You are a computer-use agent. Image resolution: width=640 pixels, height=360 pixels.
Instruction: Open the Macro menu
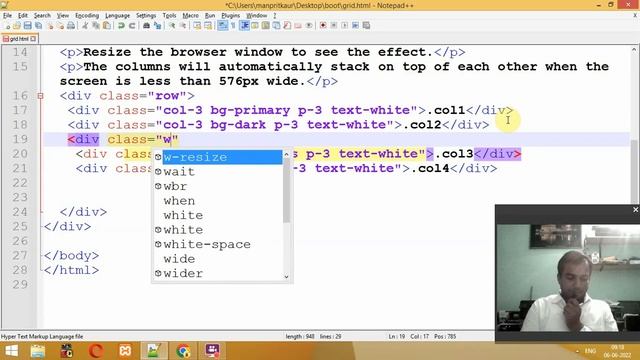click(190, 16)
